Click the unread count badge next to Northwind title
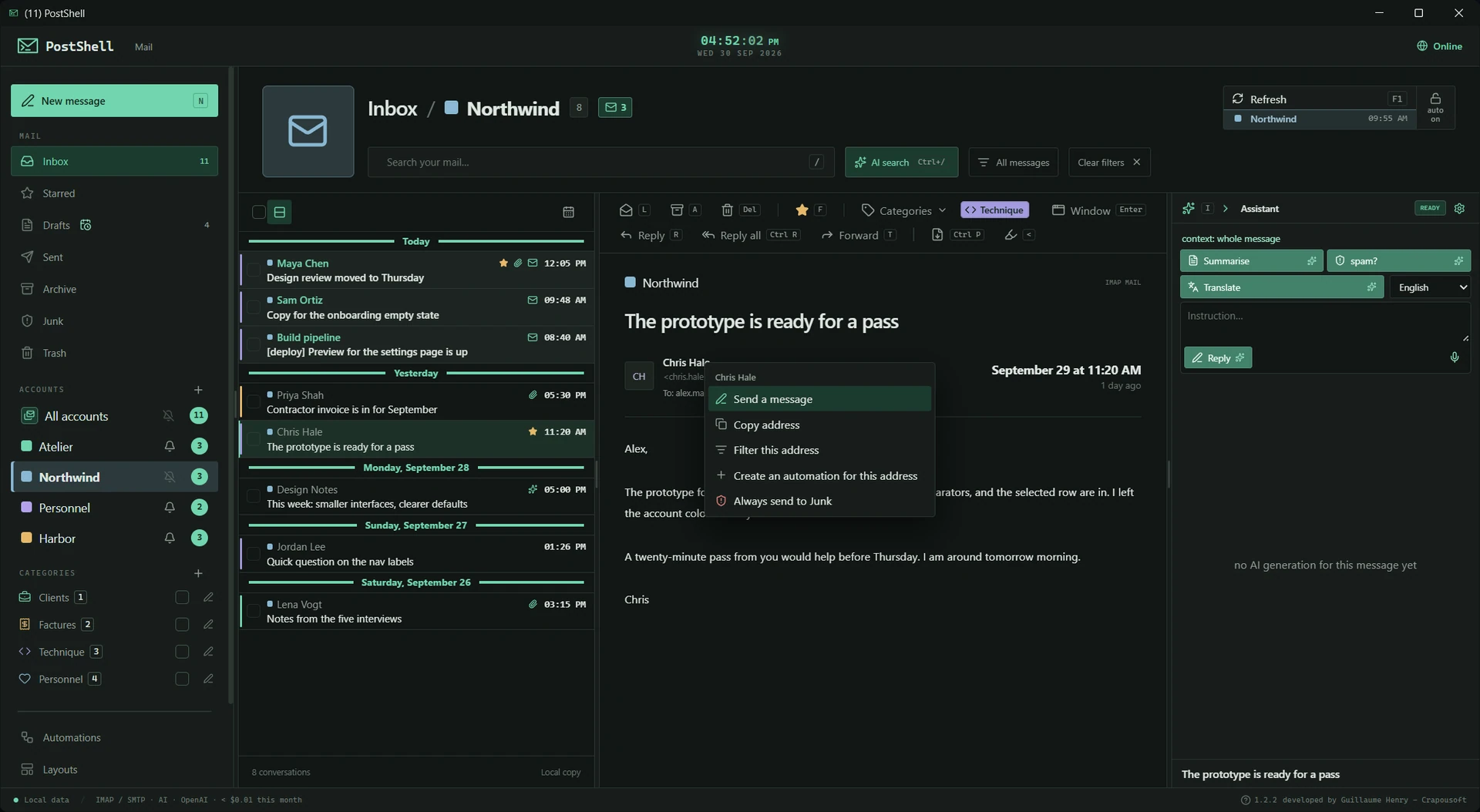Viewport: 1480px width, 812px height. [615, 108]
